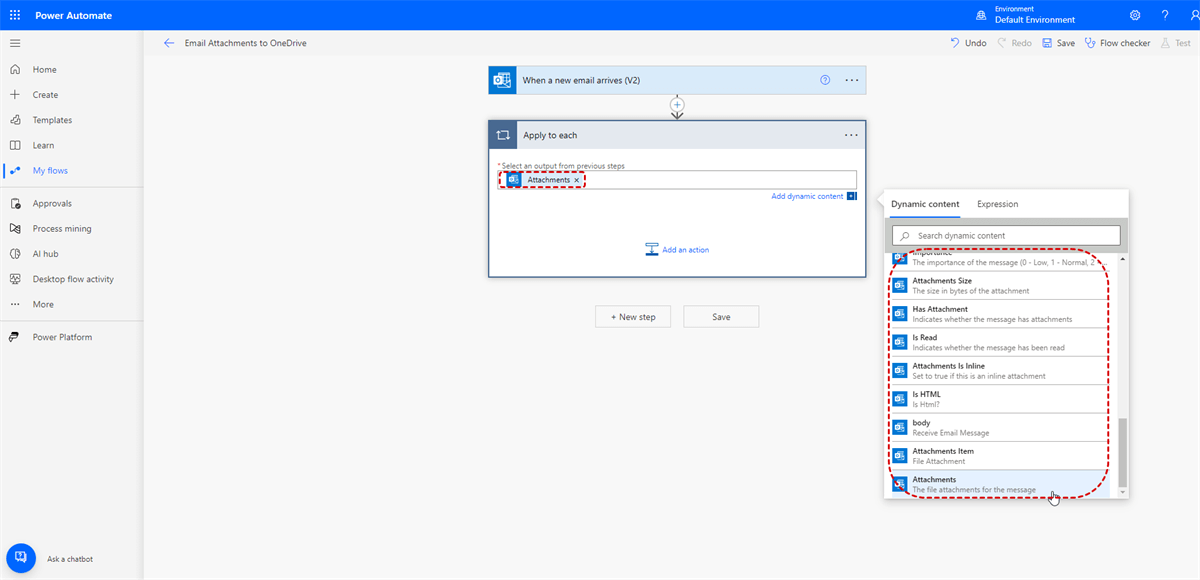Viewport: 1200px width, 580px height.
Task: Click Add an action
Action: (677, 249)
